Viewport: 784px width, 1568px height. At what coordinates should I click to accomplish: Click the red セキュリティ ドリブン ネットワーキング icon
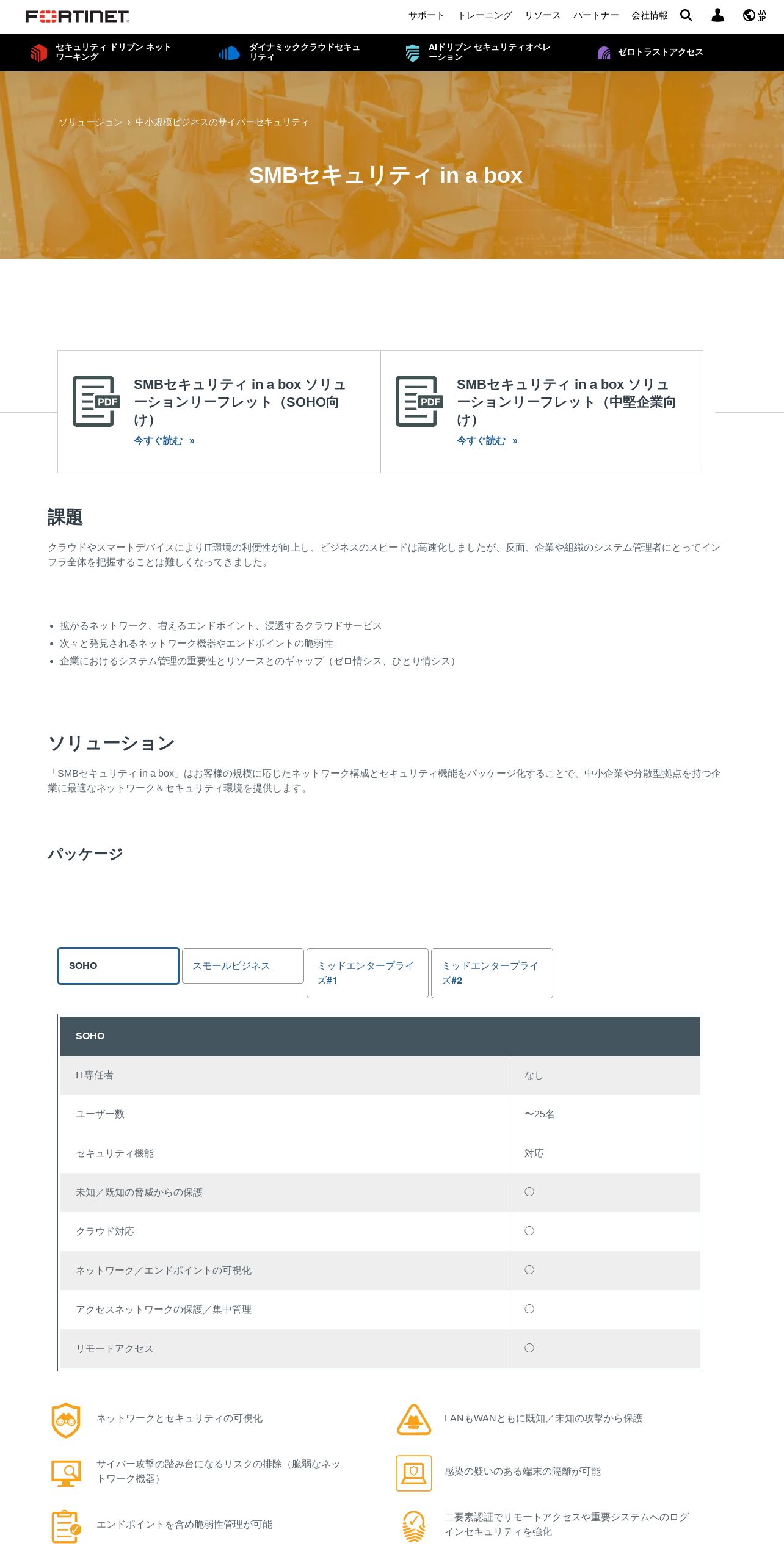coord(38,53)
